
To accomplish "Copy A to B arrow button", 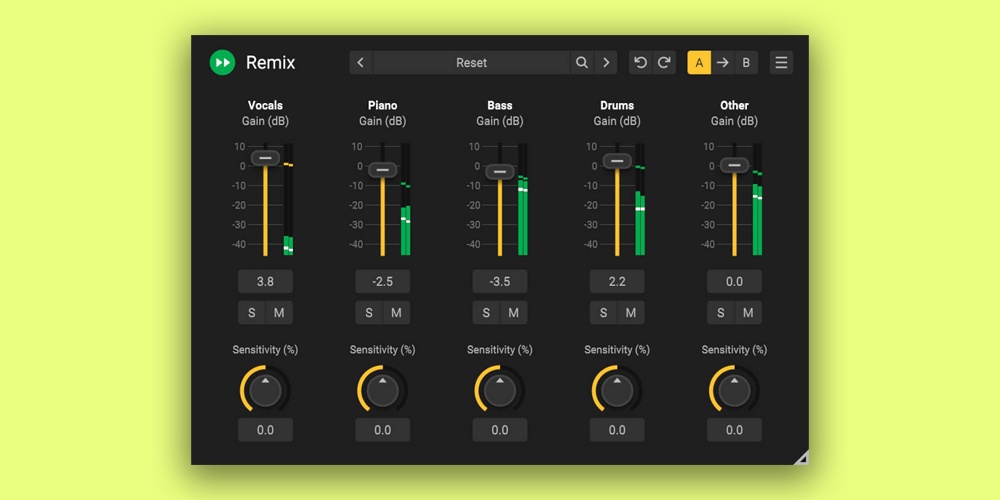I will pyautogui.click(x=722, y=63).
